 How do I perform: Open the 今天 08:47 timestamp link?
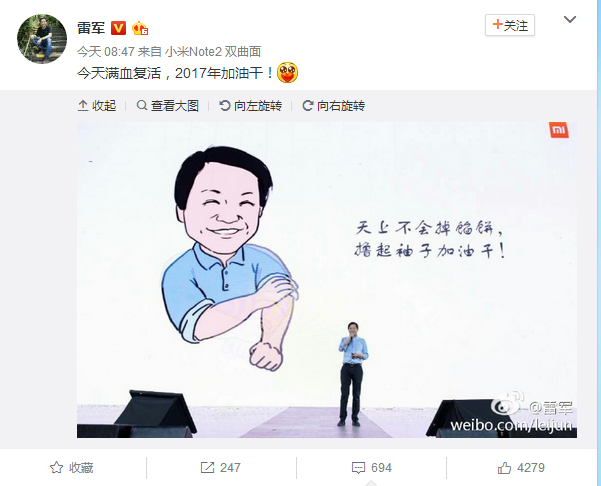[x=106, y=51]
